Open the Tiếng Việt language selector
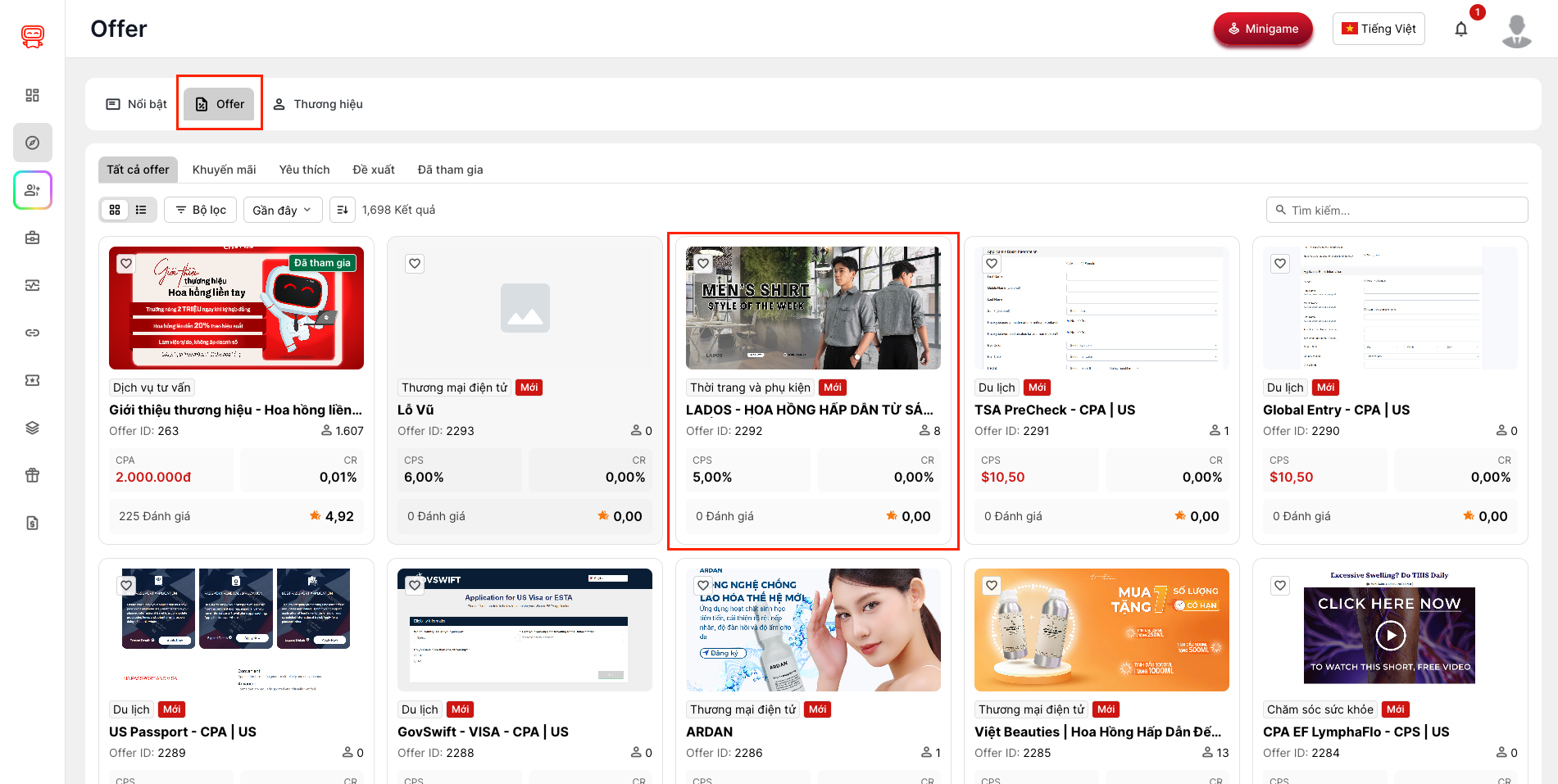Viewport: 1558px width, 784px height. tap(1379, 29)
